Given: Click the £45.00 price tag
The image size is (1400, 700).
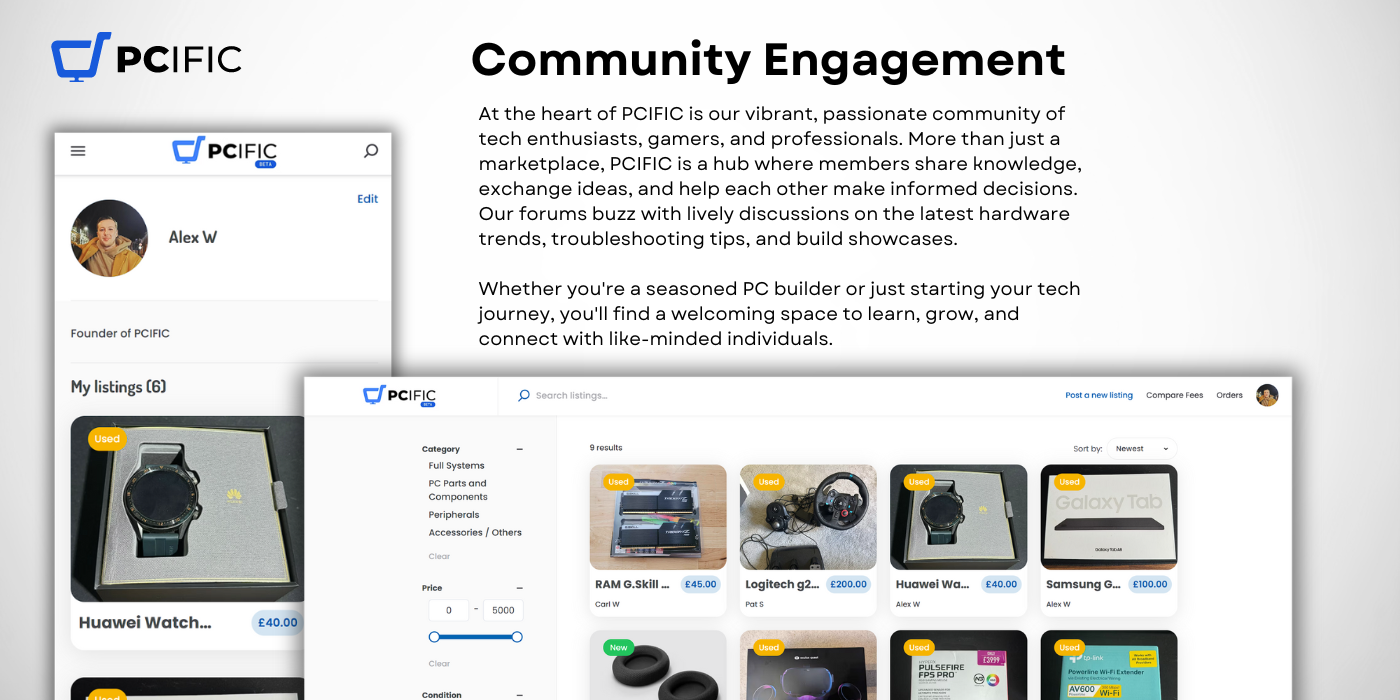Looking at the screenshot, I should [701, 584].
